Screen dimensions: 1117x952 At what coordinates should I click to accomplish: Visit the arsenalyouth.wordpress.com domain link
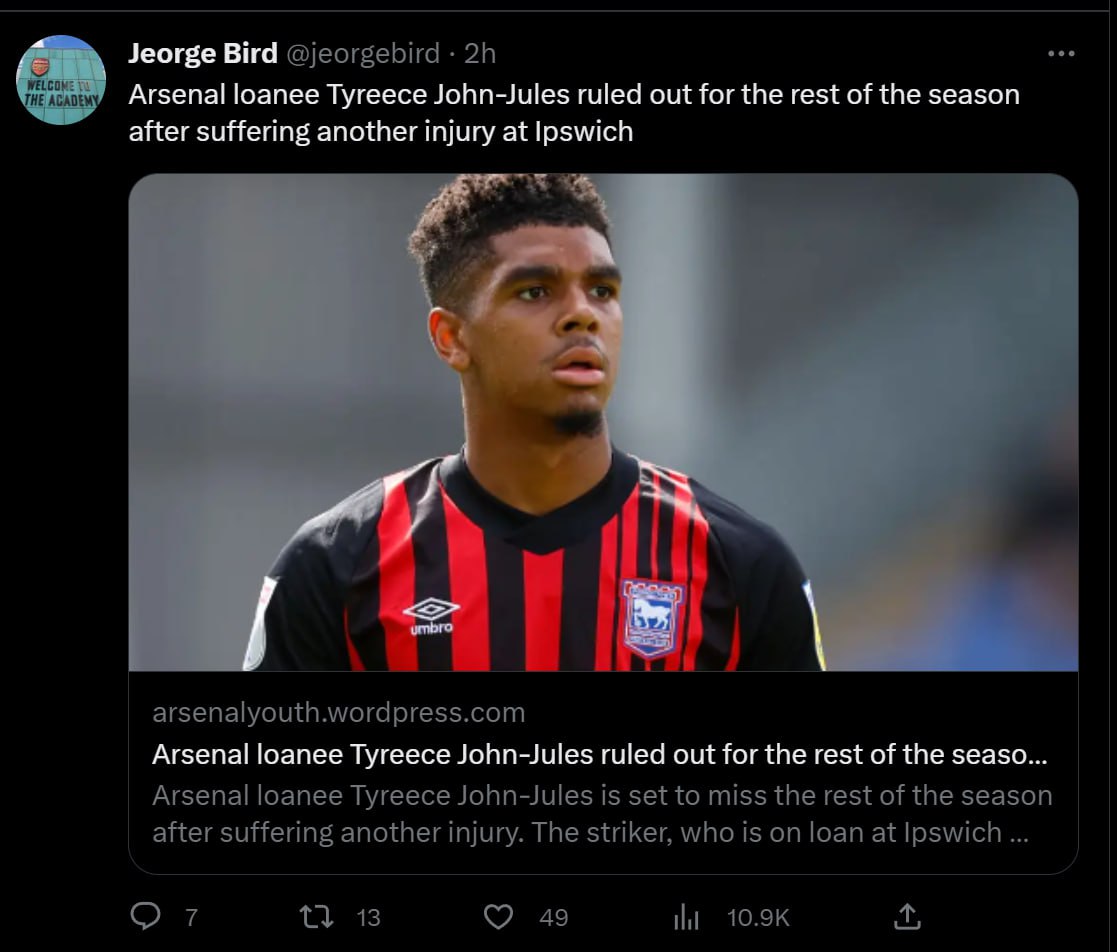(338, 713)
